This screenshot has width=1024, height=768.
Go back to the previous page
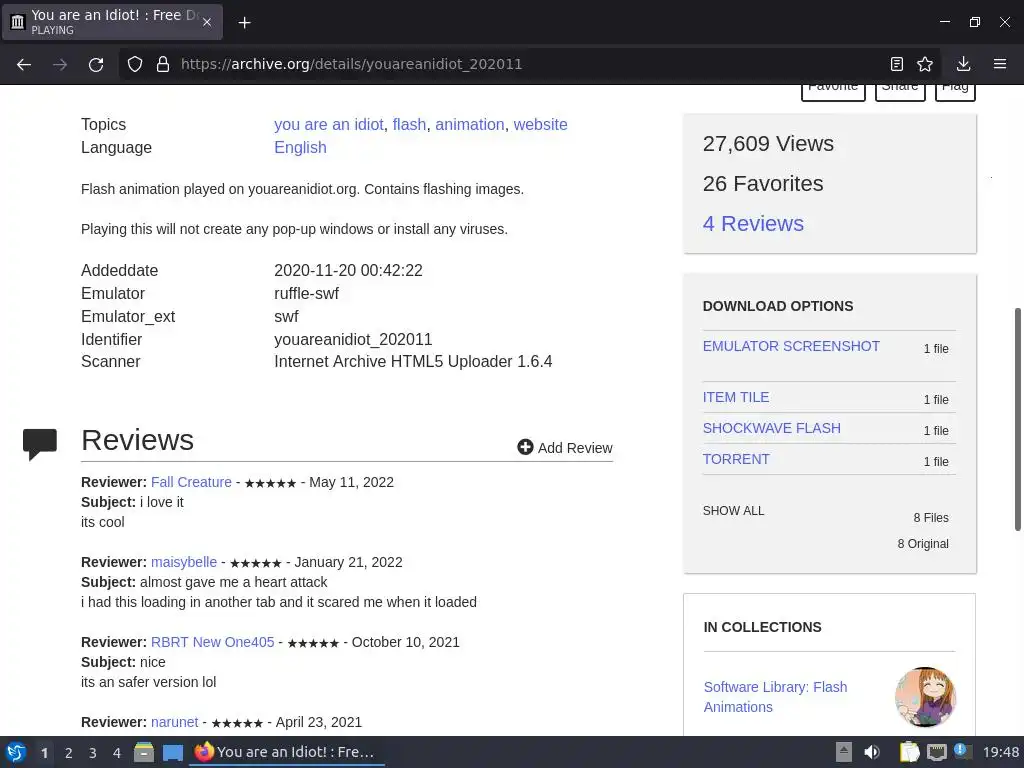(24, 64)
